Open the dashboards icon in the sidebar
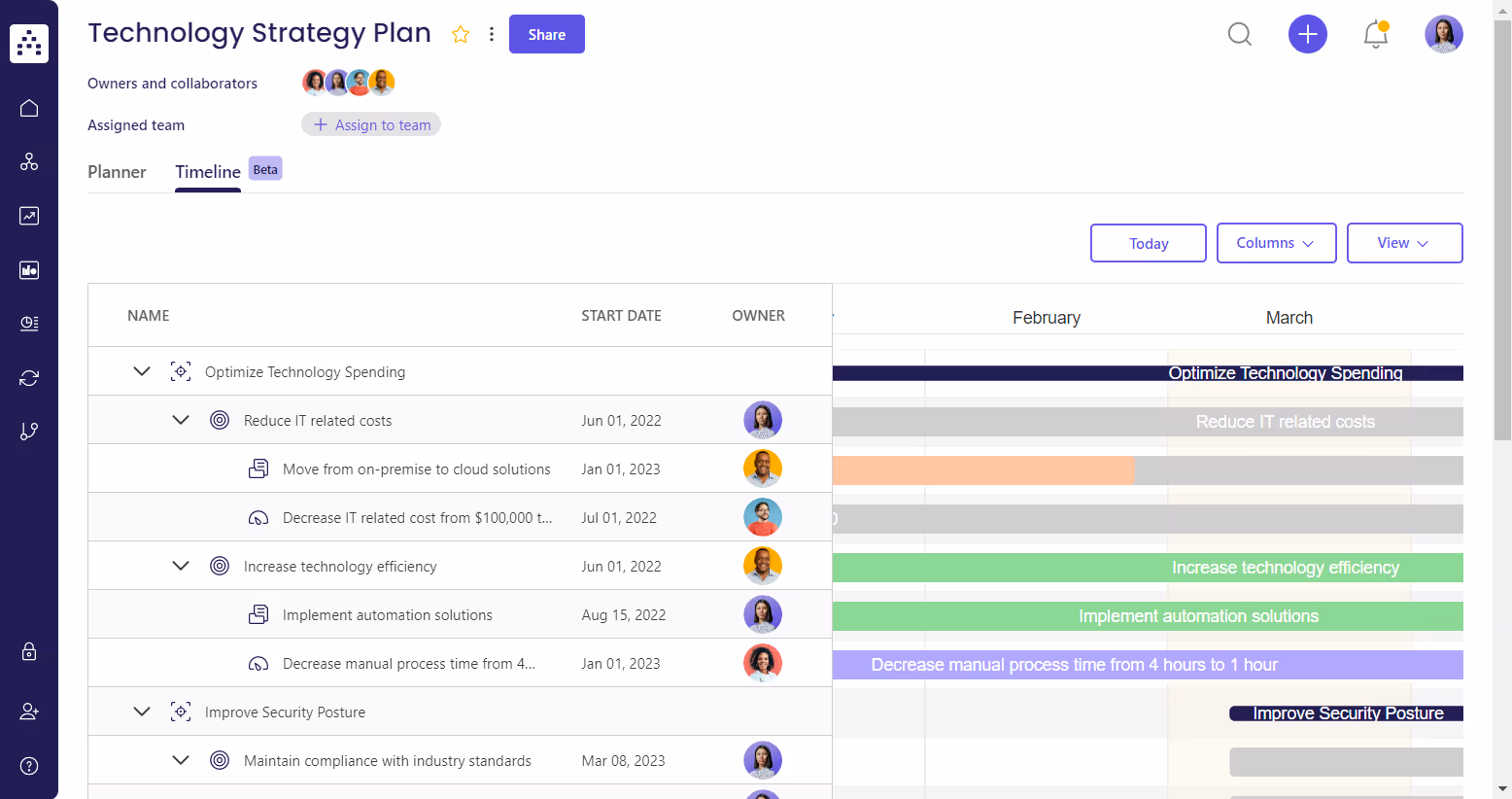The width and height of the screenshot is (1512, 799). [x=28, y=270]
